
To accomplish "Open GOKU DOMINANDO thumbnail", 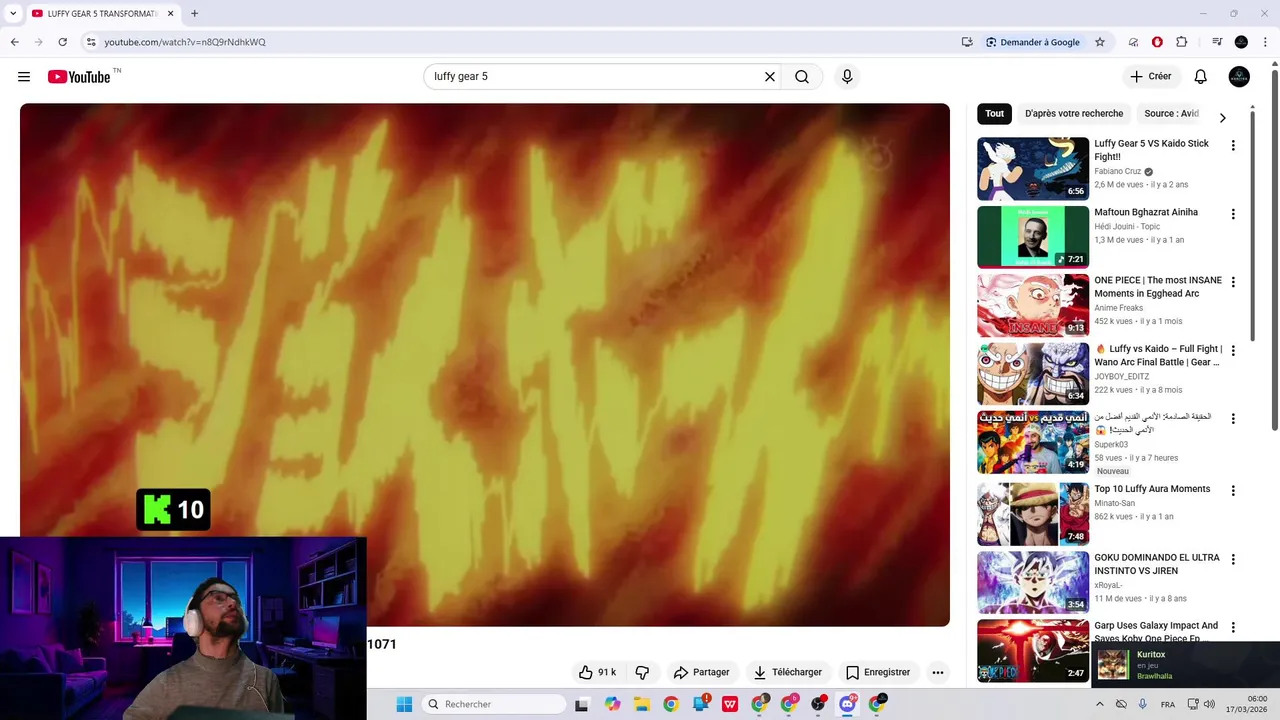I will pyautogui.click(x=1033, y=582).
